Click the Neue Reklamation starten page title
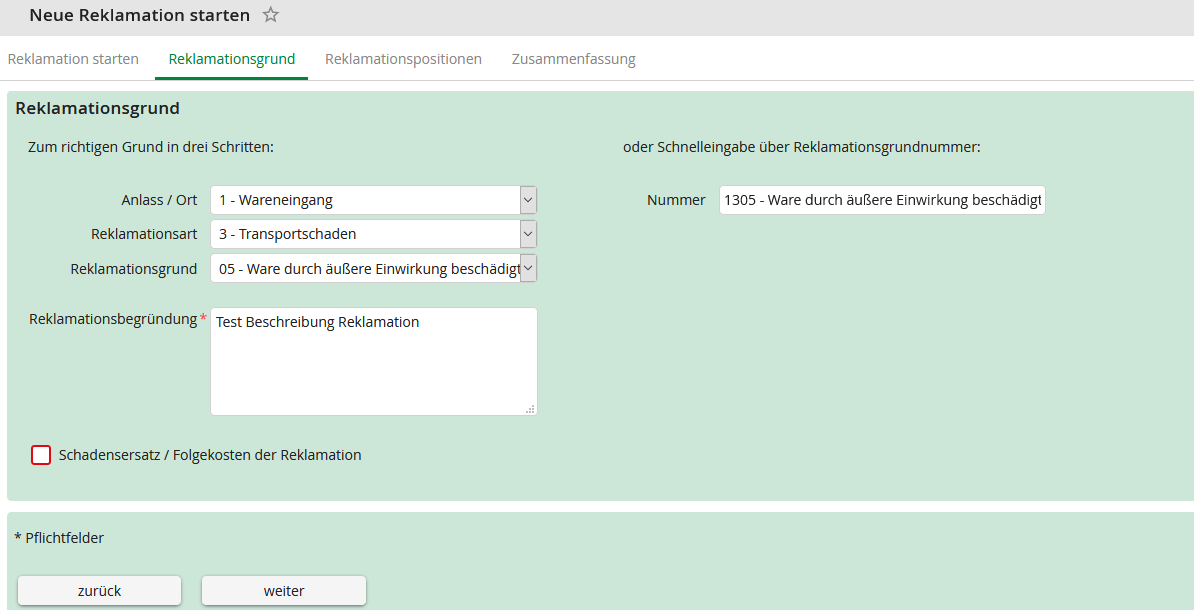 (x=140, y=15)
